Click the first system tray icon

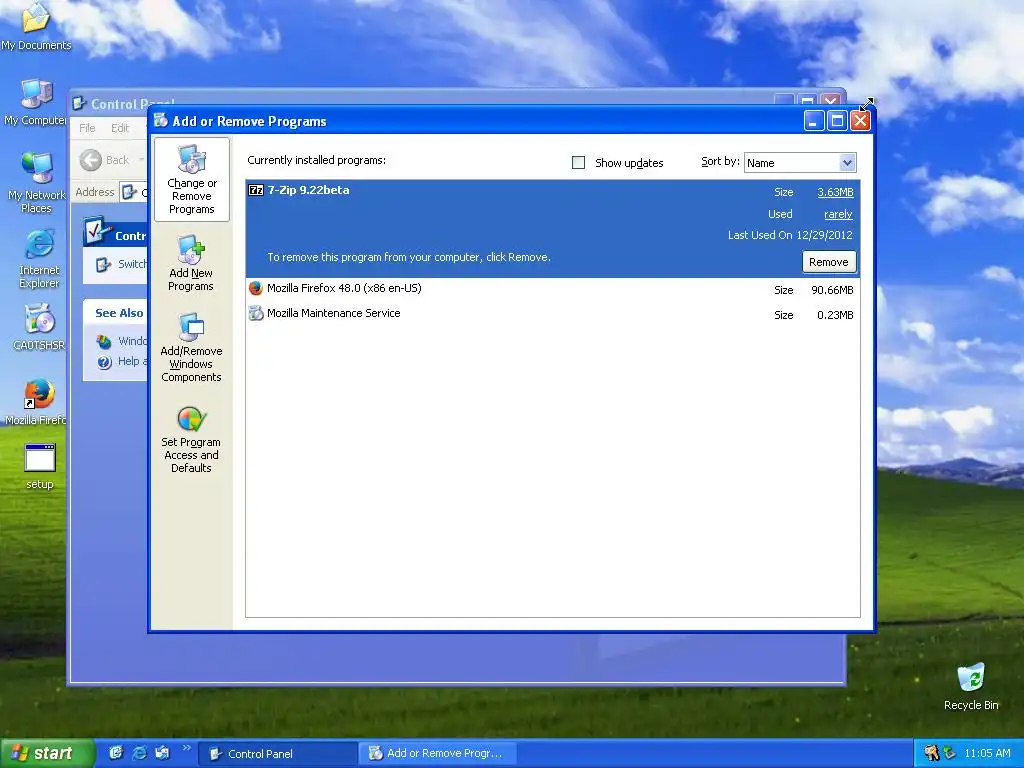tap(932, 753)
